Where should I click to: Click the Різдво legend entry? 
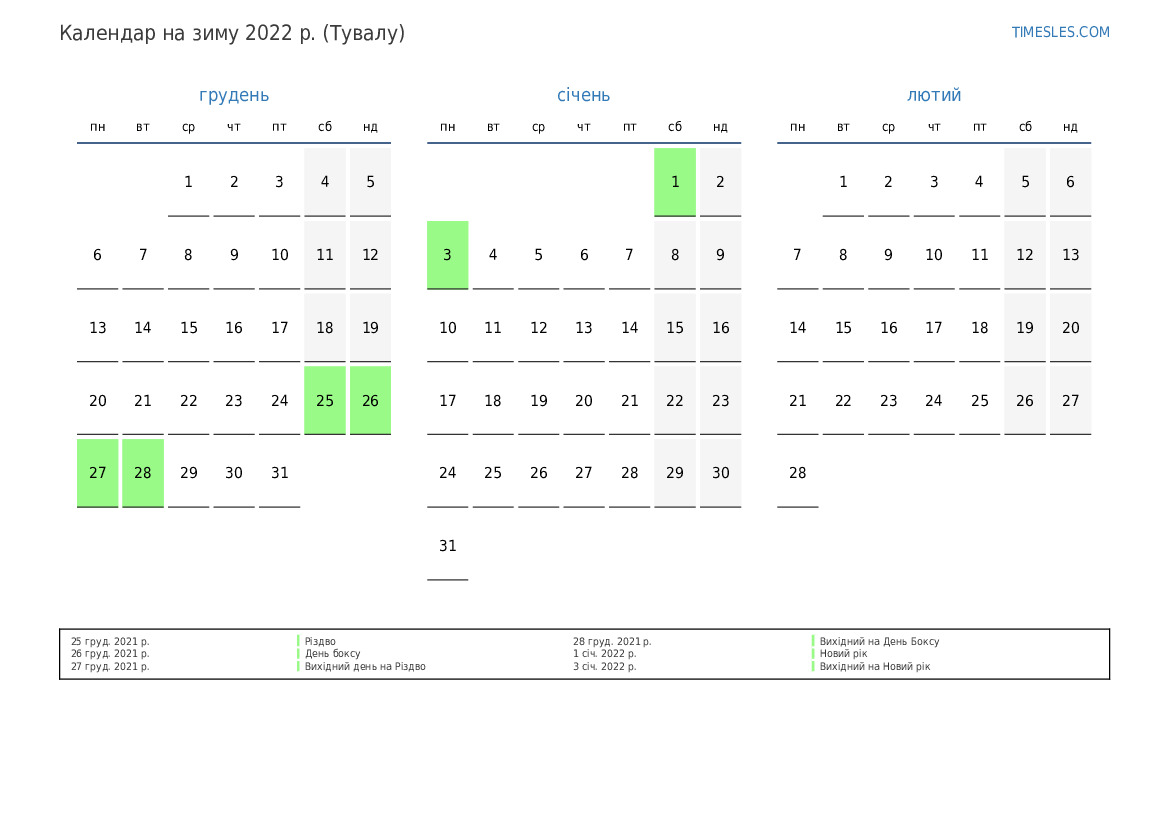pos(320,641)
